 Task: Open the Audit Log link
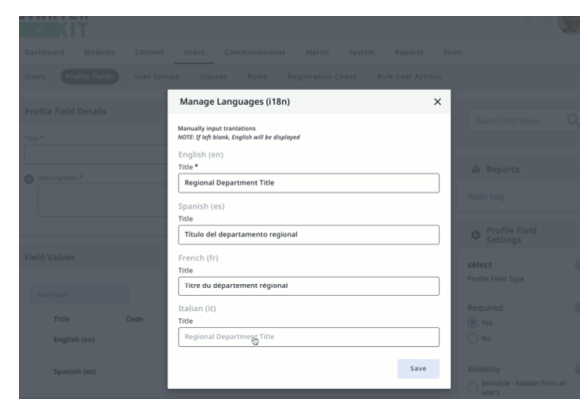click(486, 196)
